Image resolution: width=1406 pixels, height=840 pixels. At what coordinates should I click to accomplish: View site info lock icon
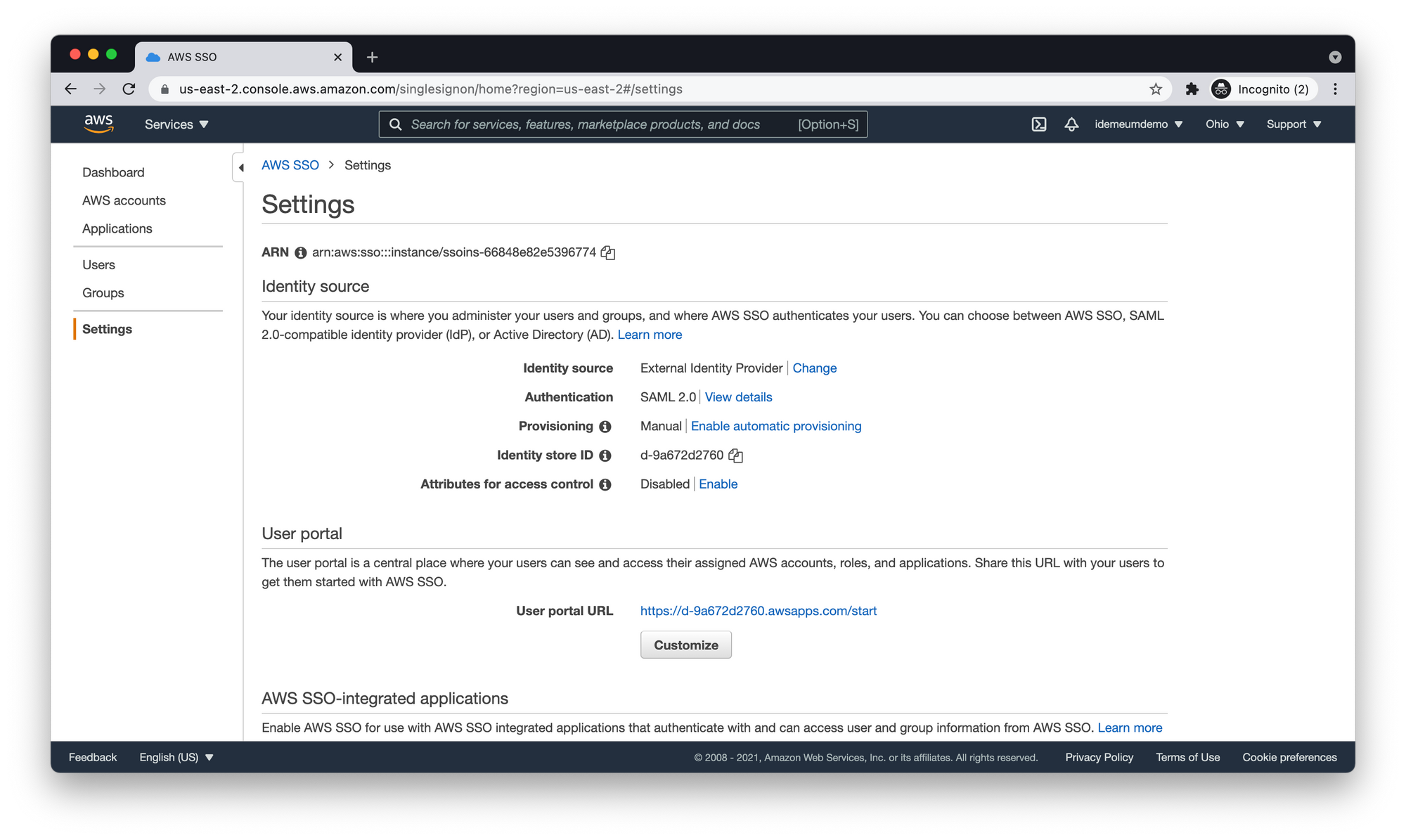(165, 89)
